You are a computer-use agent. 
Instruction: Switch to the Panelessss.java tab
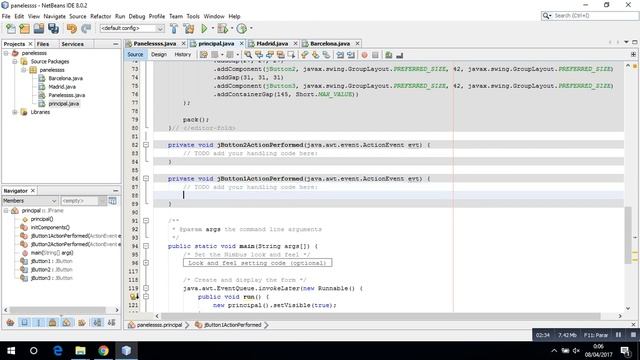pos(155,44)
